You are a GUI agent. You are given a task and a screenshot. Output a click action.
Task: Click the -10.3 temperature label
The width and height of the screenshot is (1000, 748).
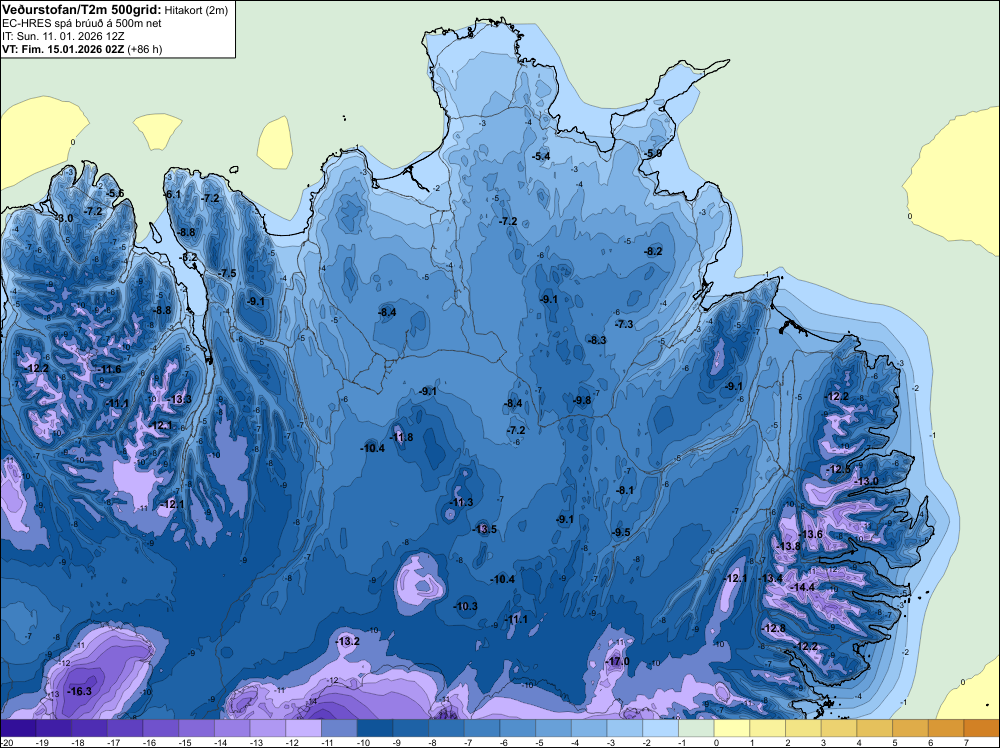click(x=465, y=606)
